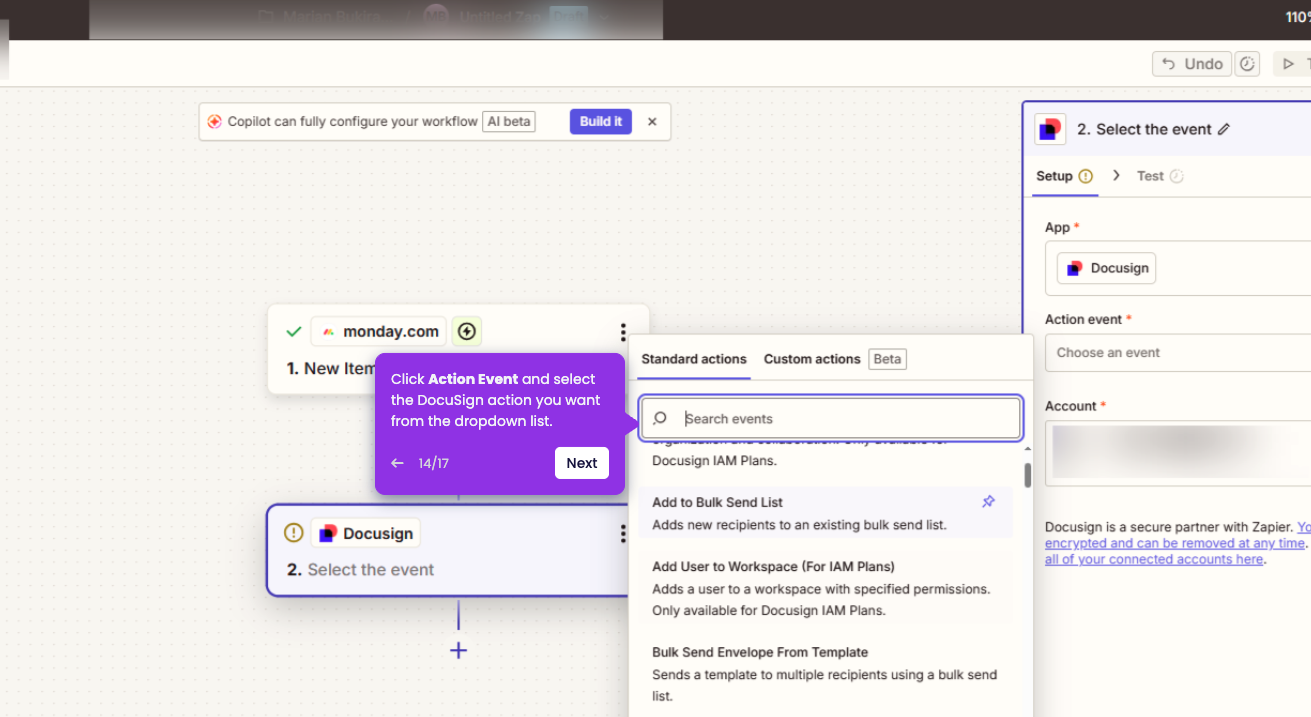The height and width of the screenshot is (717, 1311).
Task: Select Add User to Workspace action
Action: (825, 588)
